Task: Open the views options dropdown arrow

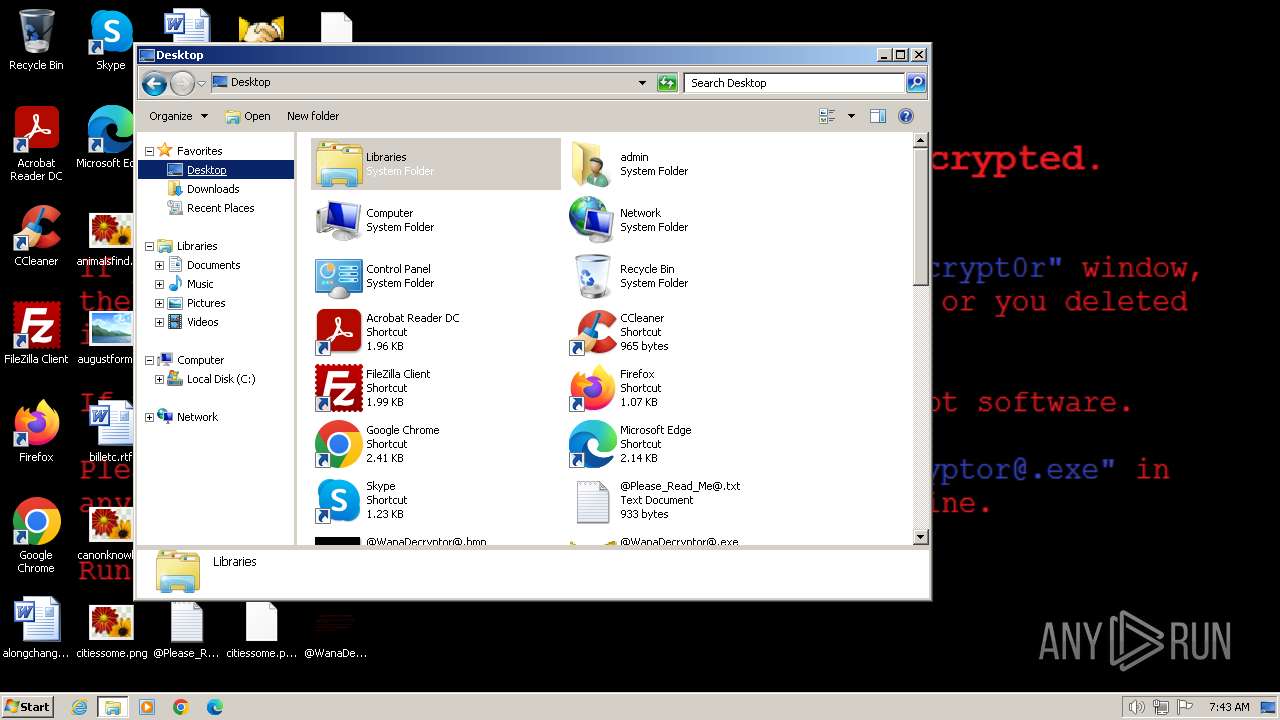Action: click(x=851, y=116)
